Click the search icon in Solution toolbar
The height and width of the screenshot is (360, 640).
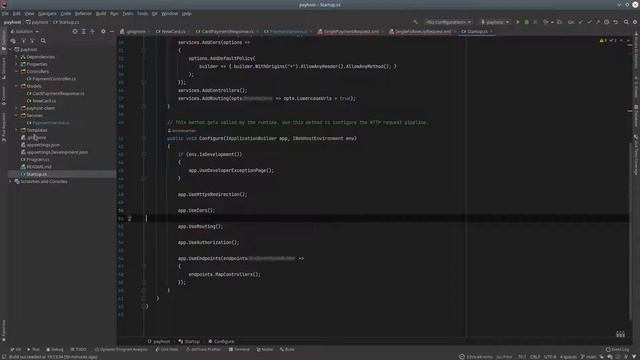[x=43, y=41]
